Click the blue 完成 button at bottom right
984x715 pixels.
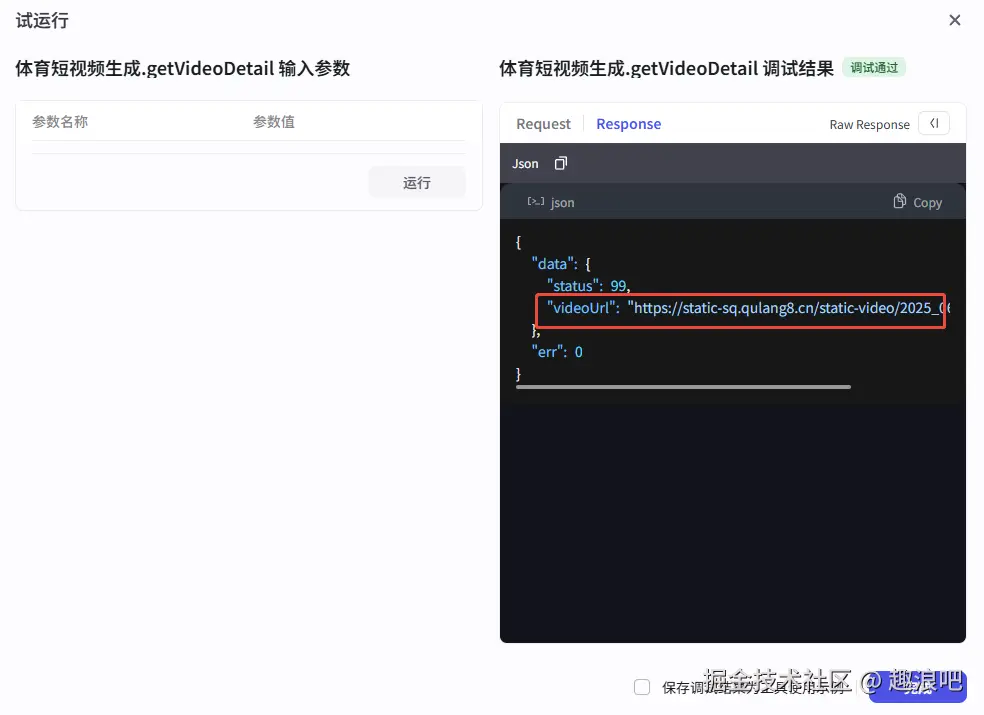(x=917, y=687)
